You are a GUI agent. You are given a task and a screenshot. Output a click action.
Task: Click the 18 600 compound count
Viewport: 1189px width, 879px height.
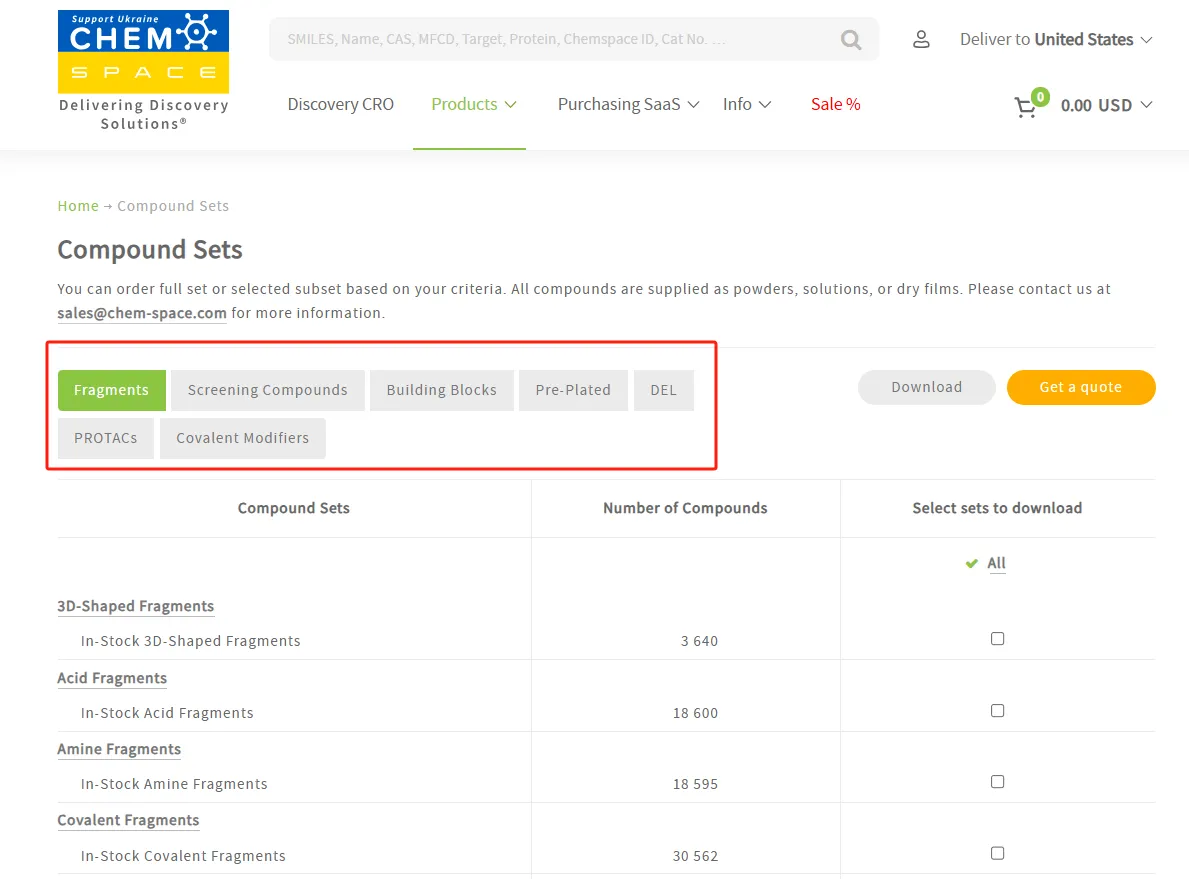pos(695,714)
